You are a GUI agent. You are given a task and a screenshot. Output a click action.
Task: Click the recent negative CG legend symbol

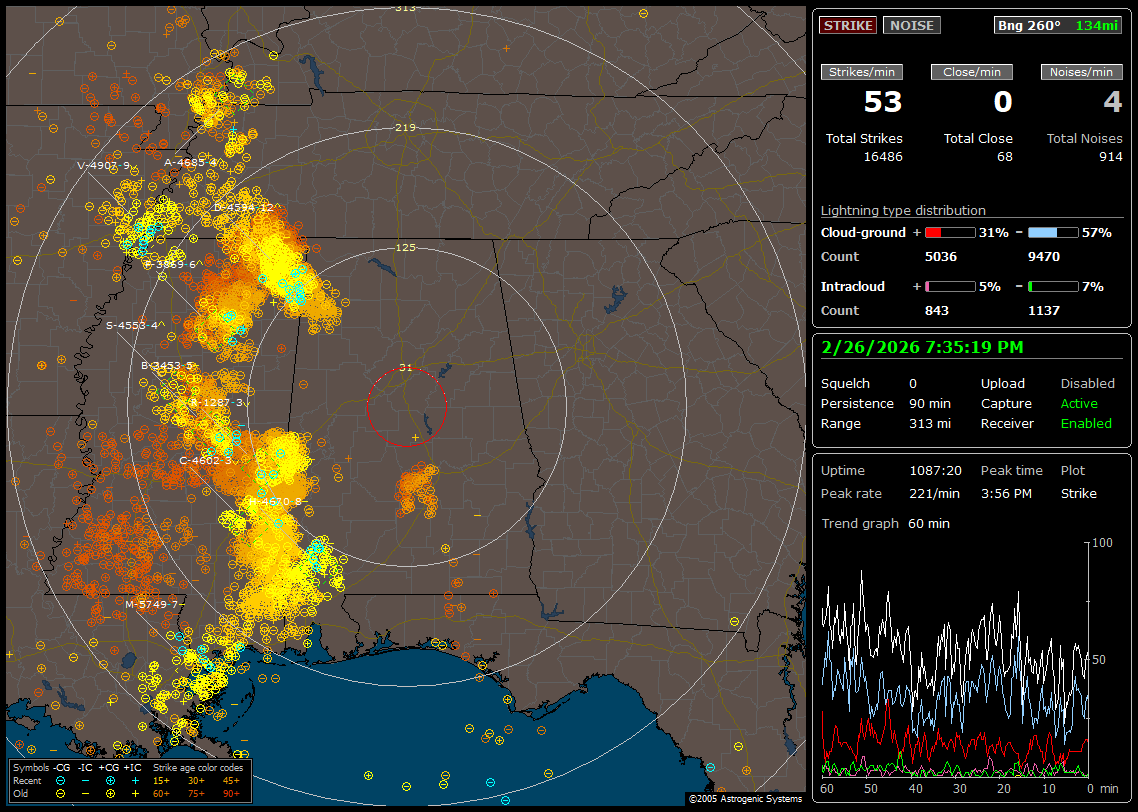tap(61, 780)
